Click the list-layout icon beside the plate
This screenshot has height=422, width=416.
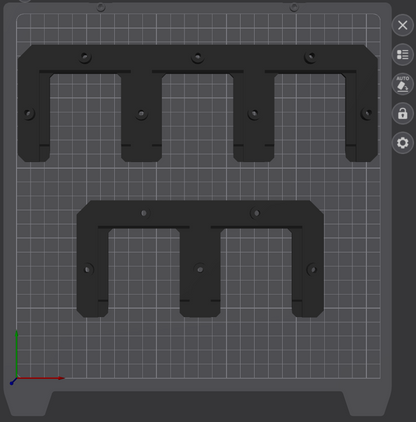(x=402, y=55)
